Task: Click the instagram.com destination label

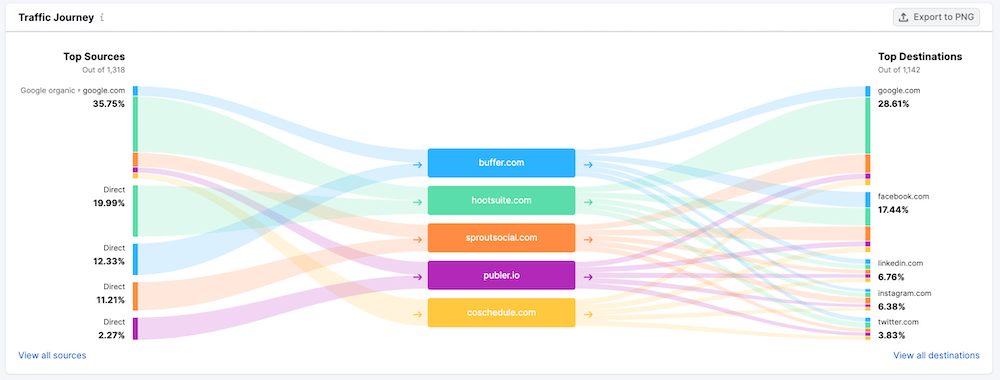Action: [904, 293]
